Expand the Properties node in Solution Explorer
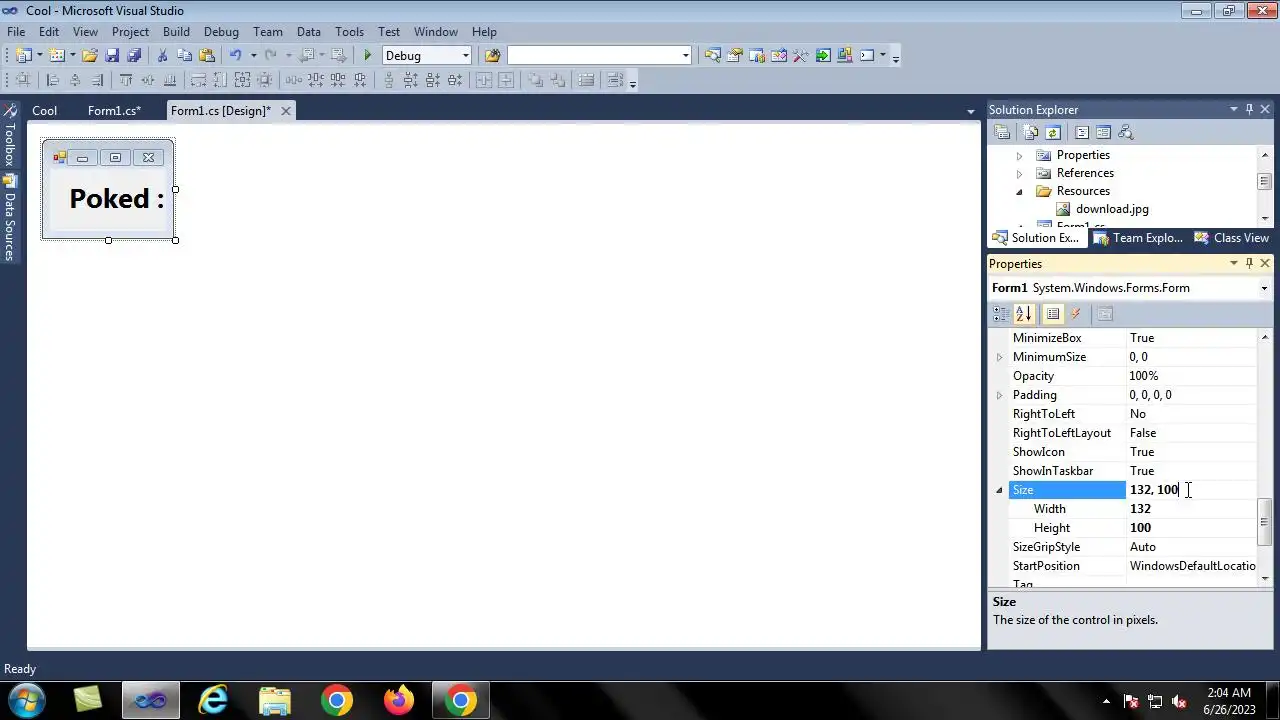The height and width of the screenshot is (720, 1280). [1019, 156]
